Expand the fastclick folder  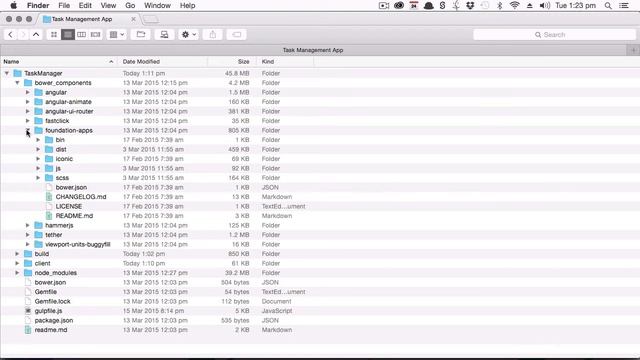(x=28, y=121)
